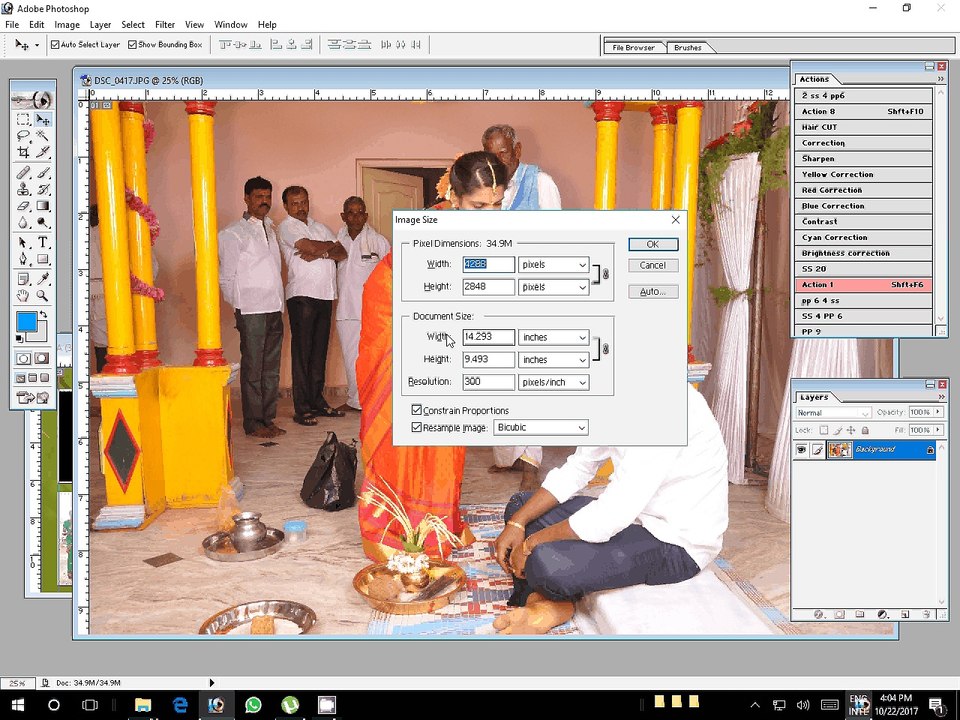
Task: Hide the Background layer eye icon
Action: [801, 449]
